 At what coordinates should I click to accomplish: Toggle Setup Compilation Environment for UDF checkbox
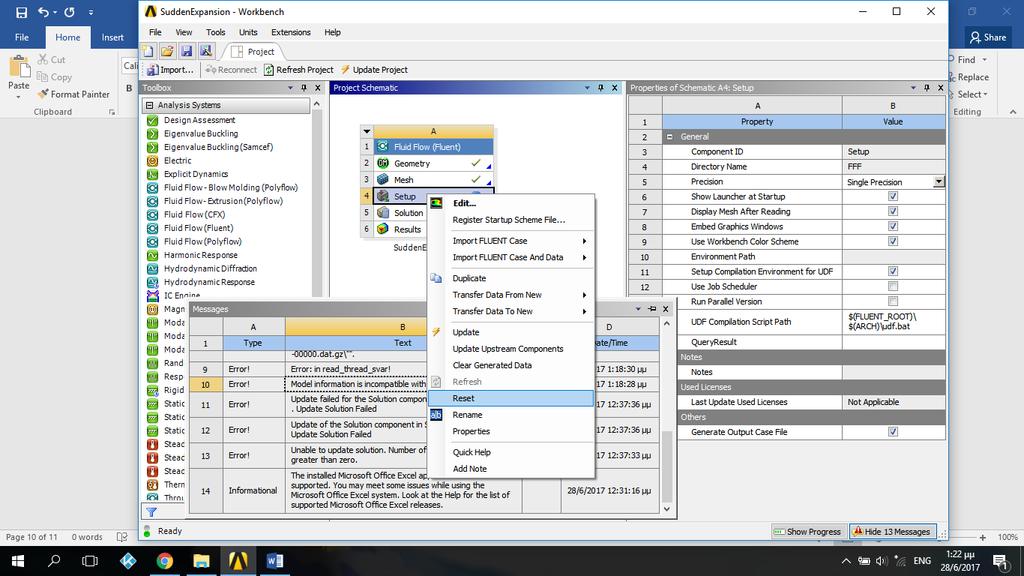click(893, 272)
